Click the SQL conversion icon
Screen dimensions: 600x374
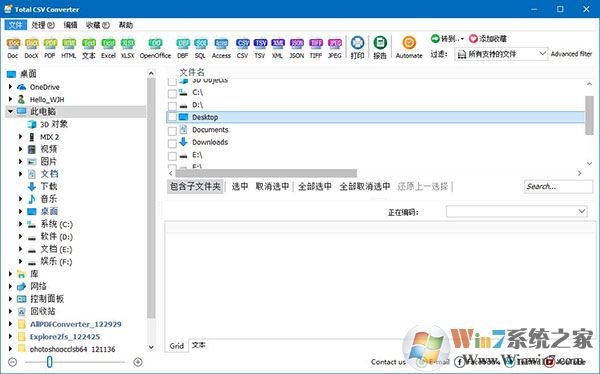(201, 48)
